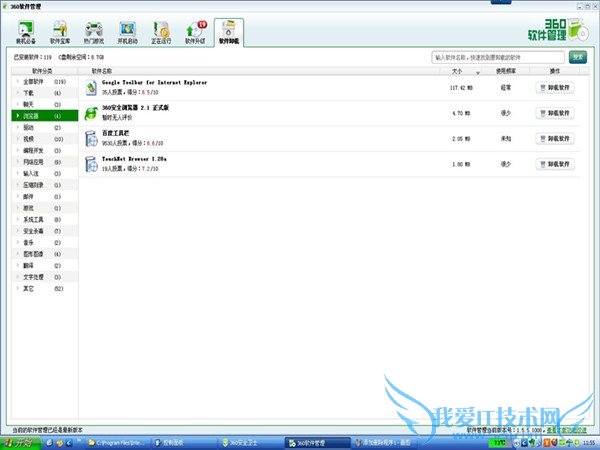Click the 117.42 MB size value
Image resolution: width=600 pixels, height=450 pixels.
coord(461,88)
